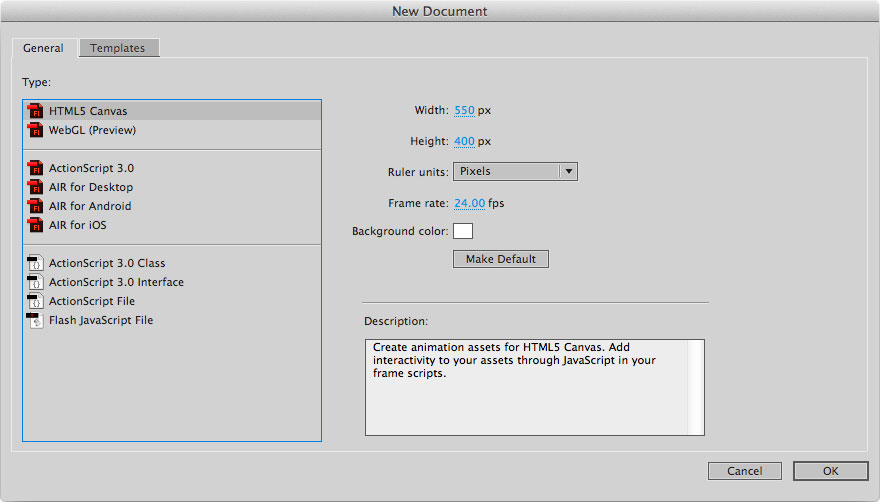Viewport: 880px width, 502px height.
Task: Click the HTML5 Canvas file icon
Action: click(35, 111)
